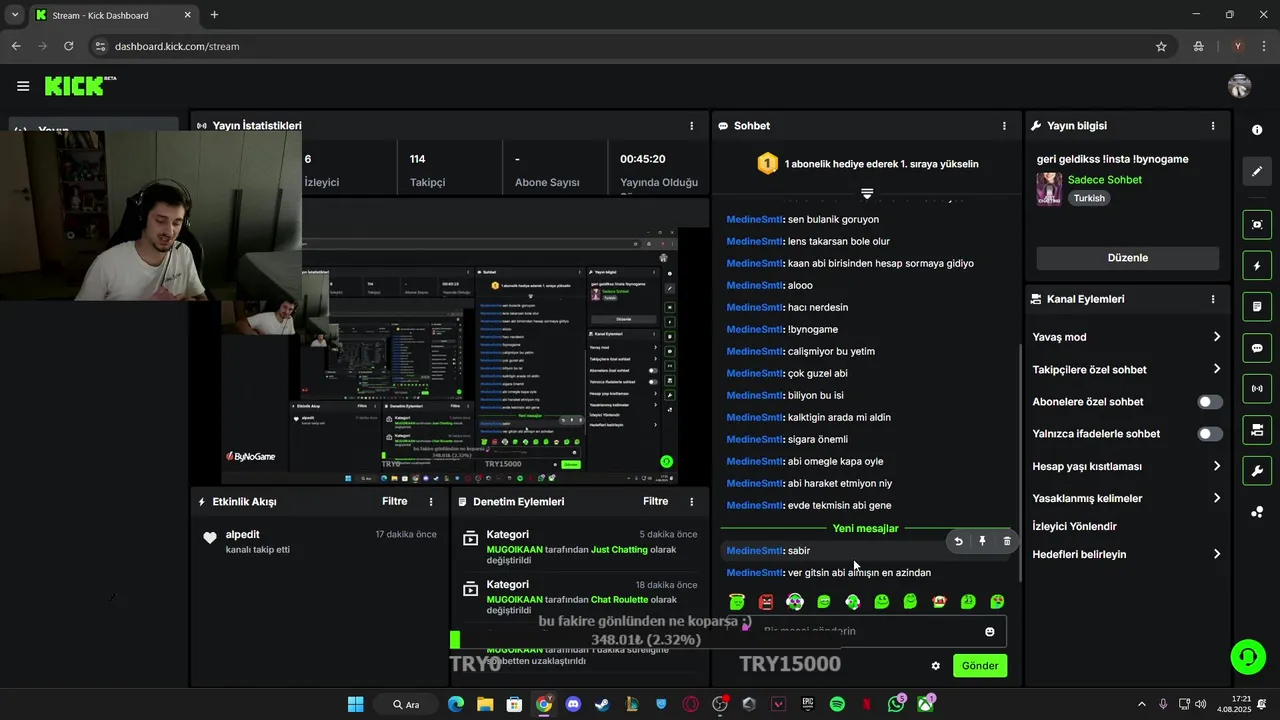Open the Denetim Eylemleri panel three-dot menu

[691, 502]
